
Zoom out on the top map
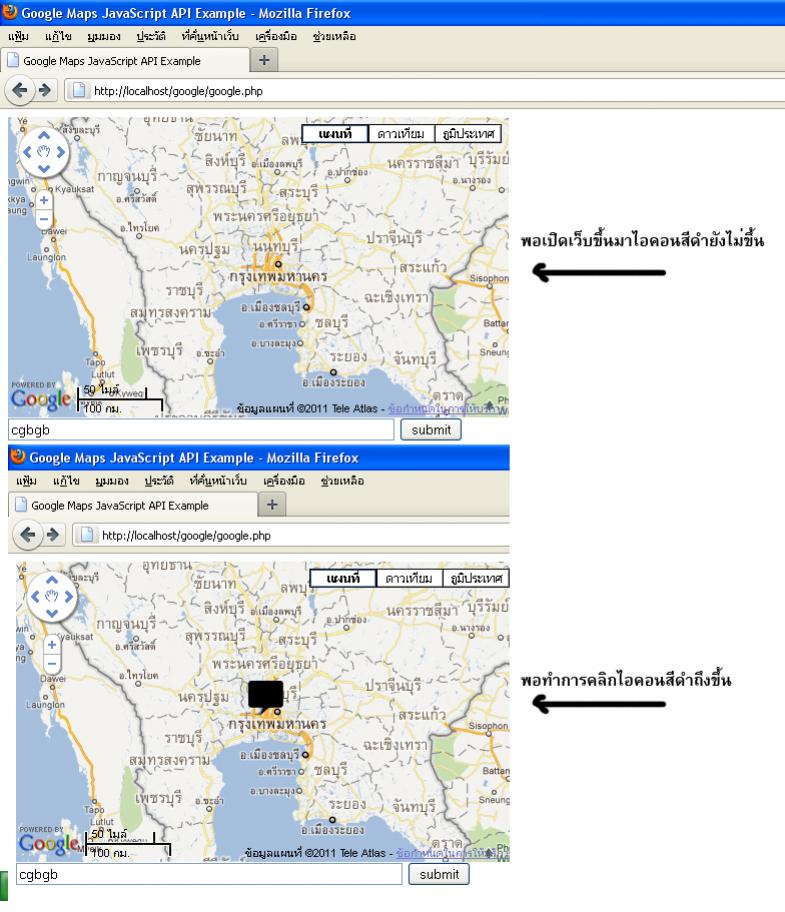pyautogui.click(x=44, y=219)
